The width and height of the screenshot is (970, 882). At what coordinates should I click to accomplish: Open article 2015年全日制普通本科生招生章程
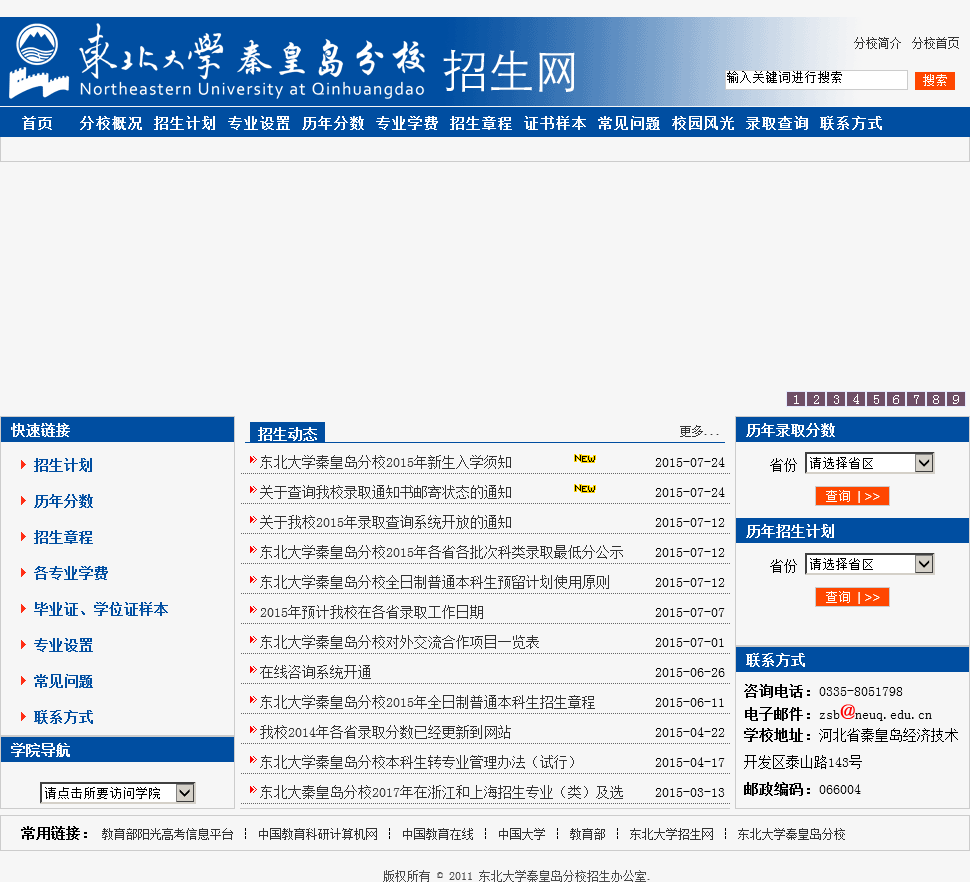(x=427, y=702)
